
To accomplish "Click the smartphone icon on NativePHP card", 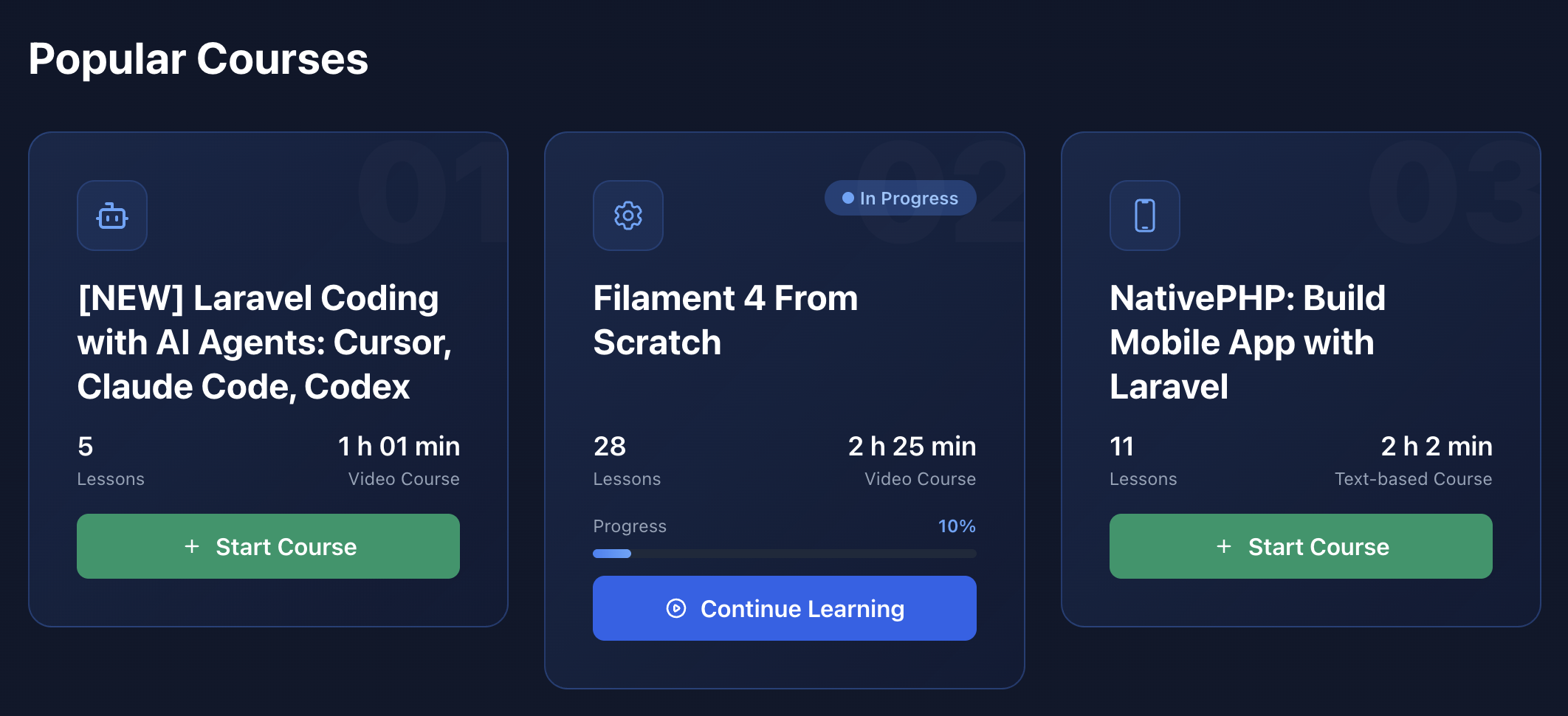I will tap(1144, 216).
